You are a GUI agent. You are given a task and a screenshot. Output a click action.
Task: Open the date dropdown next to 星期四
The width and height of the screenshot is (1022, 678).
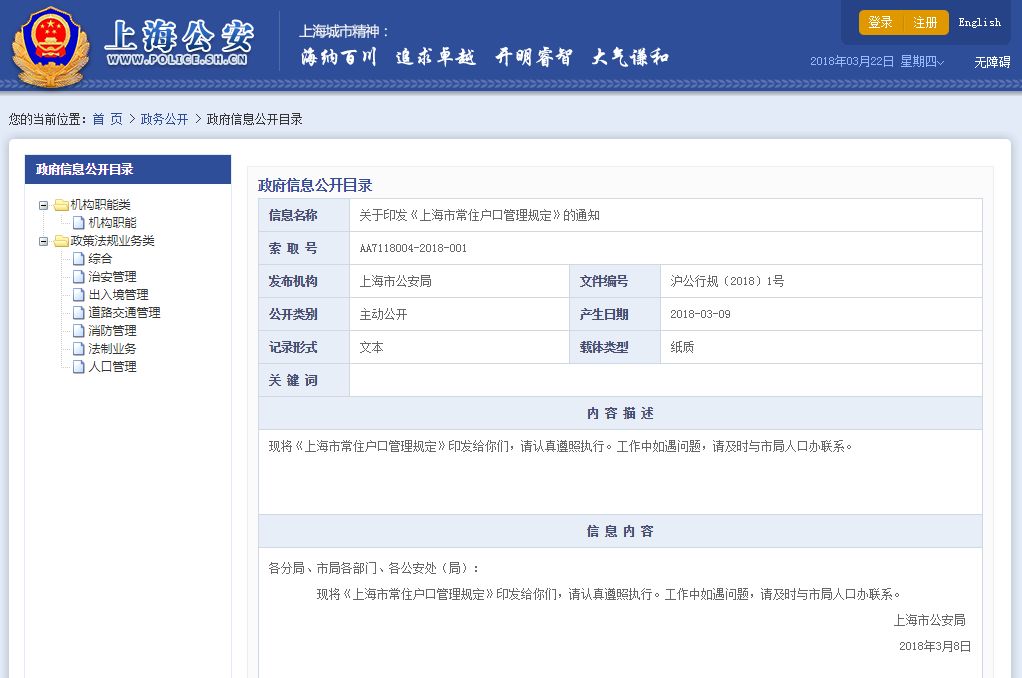tap(941, 62)
